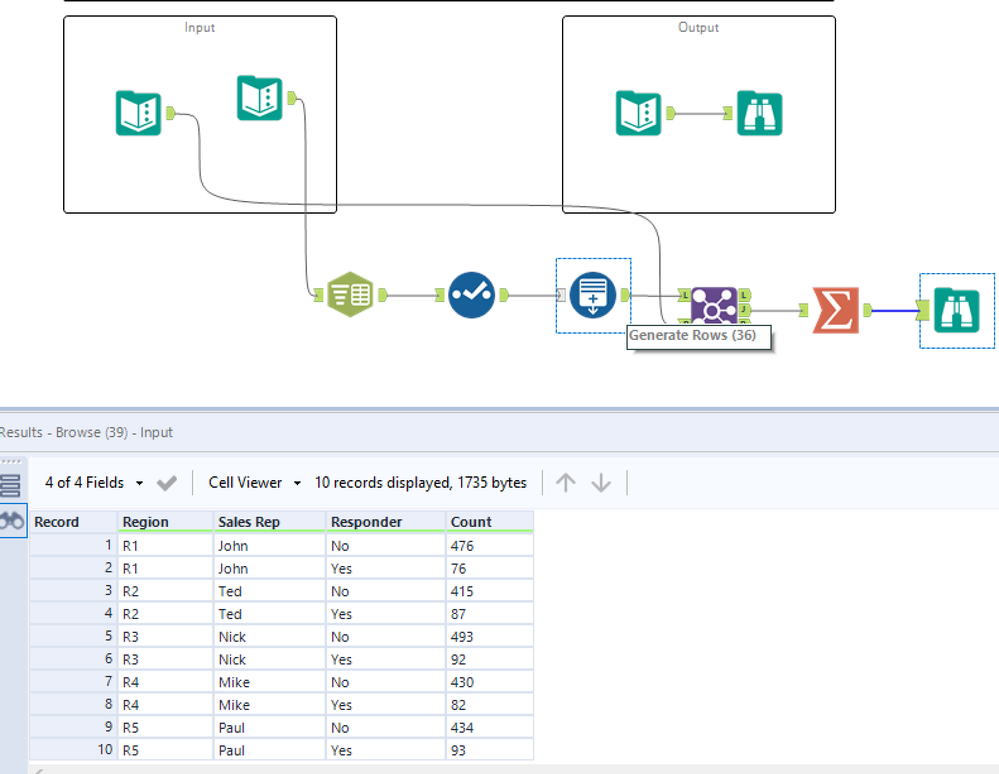Viewport: 999px width, 774px height.
Task: Click the Summarize tool output anchor
Action: point(866,310)
